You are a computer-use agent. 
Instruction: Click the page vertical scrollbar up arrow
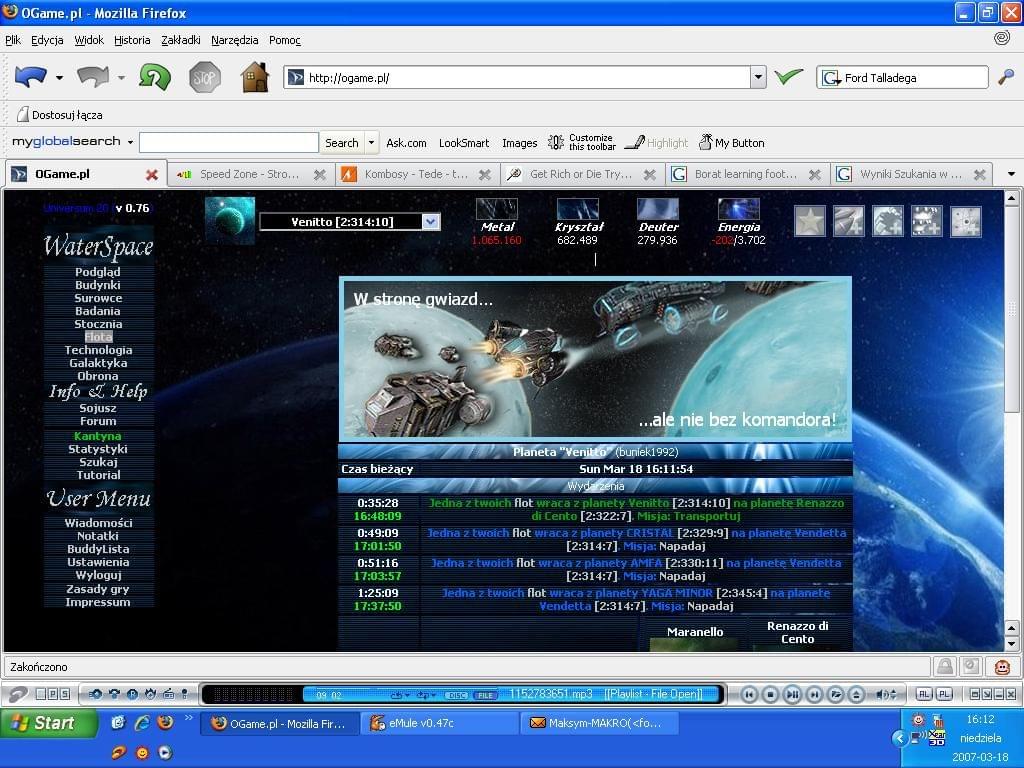point(1011,197)
